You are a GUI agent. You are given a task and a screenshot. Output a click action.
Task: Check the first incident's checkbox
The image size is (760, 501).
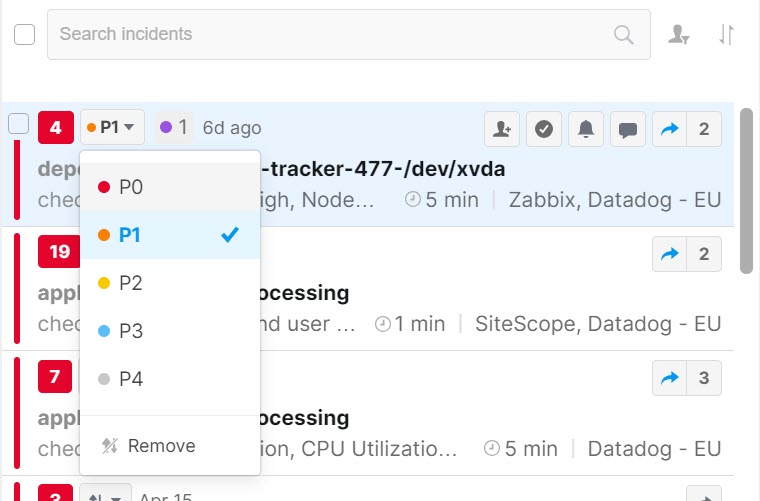click(19, 124)
